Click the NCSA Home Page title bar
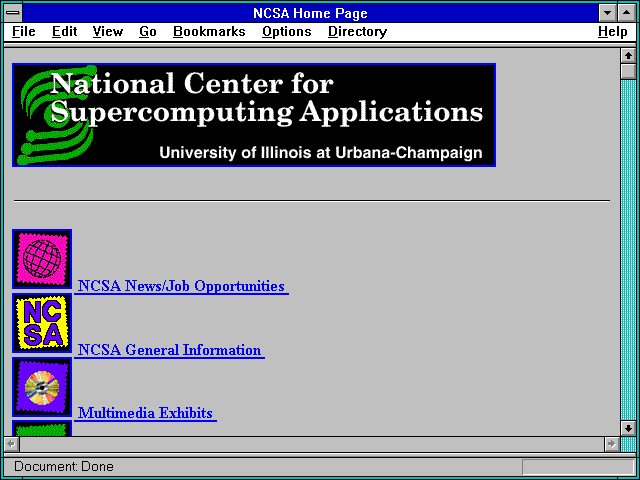The height and width of the screenshot is (480, 640). click(x=310, y=13)
